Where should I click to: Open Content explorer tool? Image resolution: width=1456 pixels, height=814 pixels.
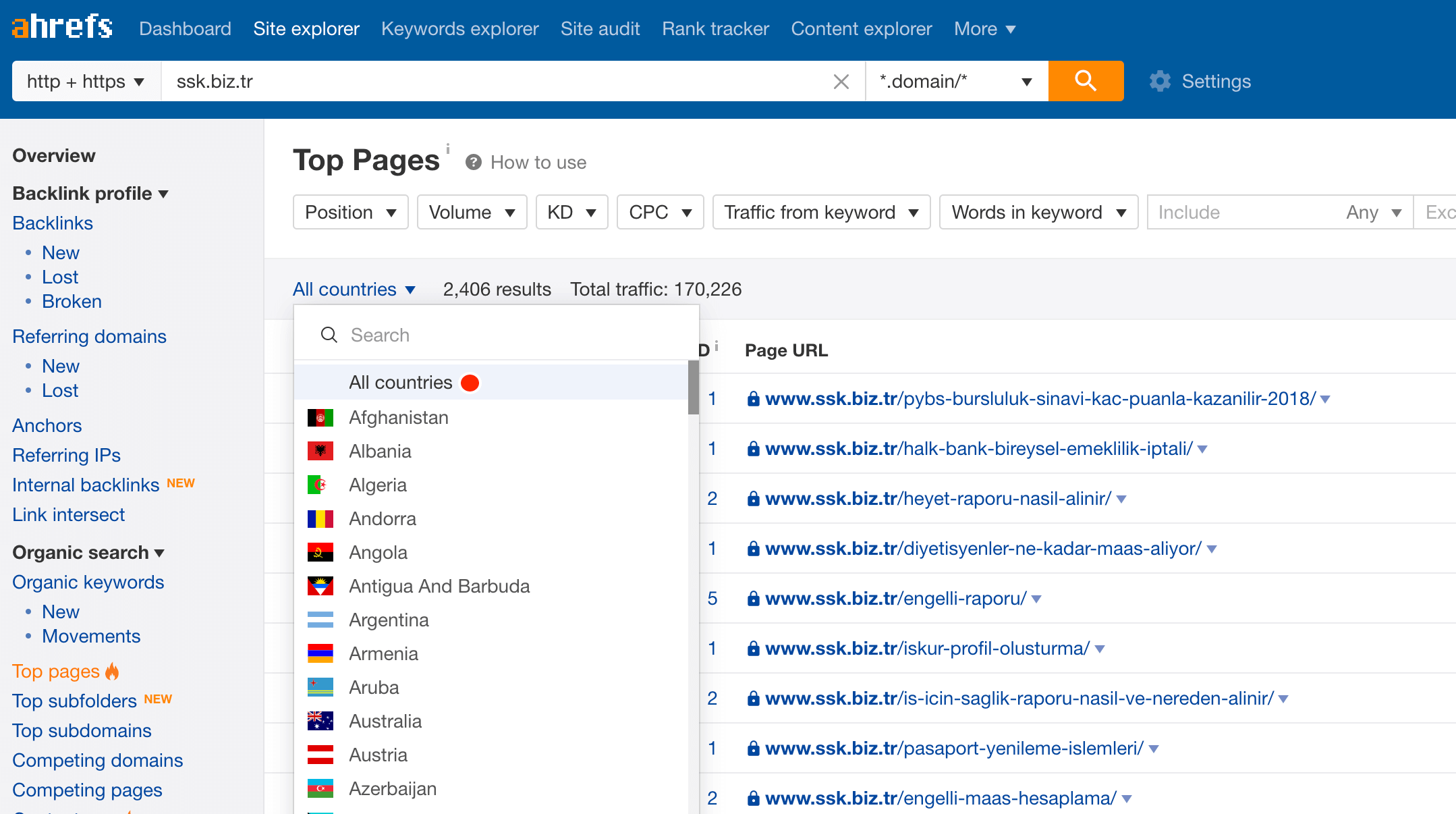pos(861,28)
